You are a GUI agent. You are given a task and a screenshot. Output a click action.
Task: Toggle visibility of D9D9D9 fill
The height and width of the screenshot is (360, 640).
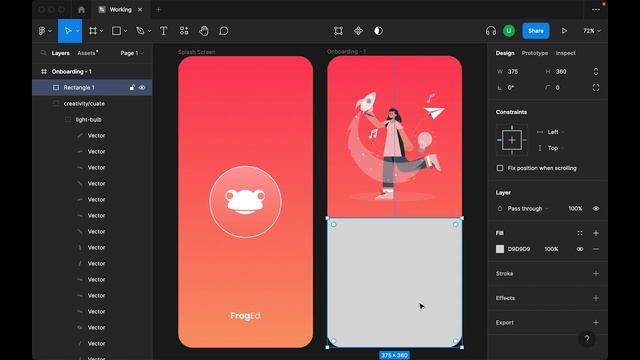point(580,249)
